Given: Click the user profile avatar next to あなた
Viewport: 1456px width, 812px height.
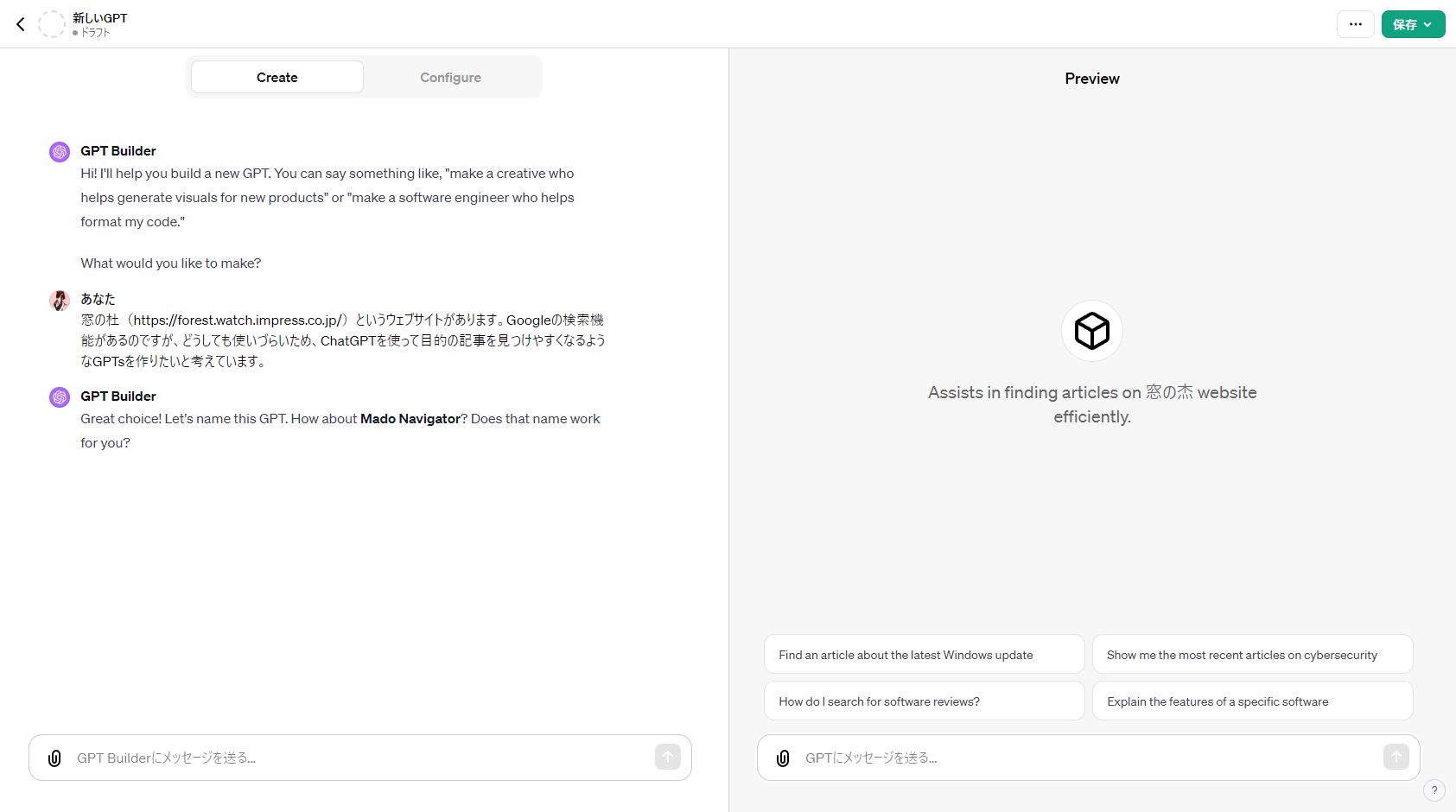Looking at the screenshot, I should point(60,300).
